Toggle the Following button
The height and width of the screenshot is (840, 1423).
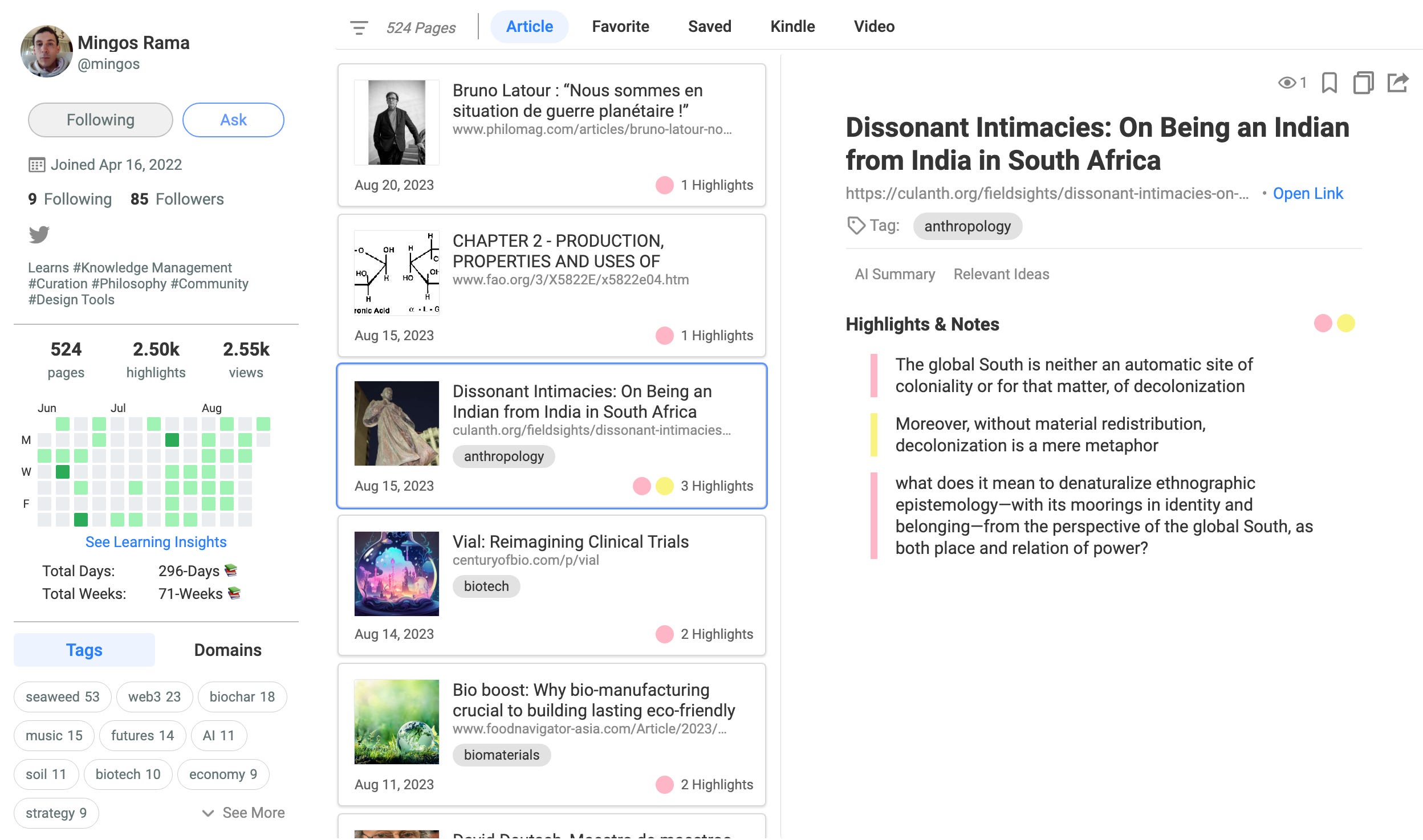pyautogui.click(x=100, y=120)
